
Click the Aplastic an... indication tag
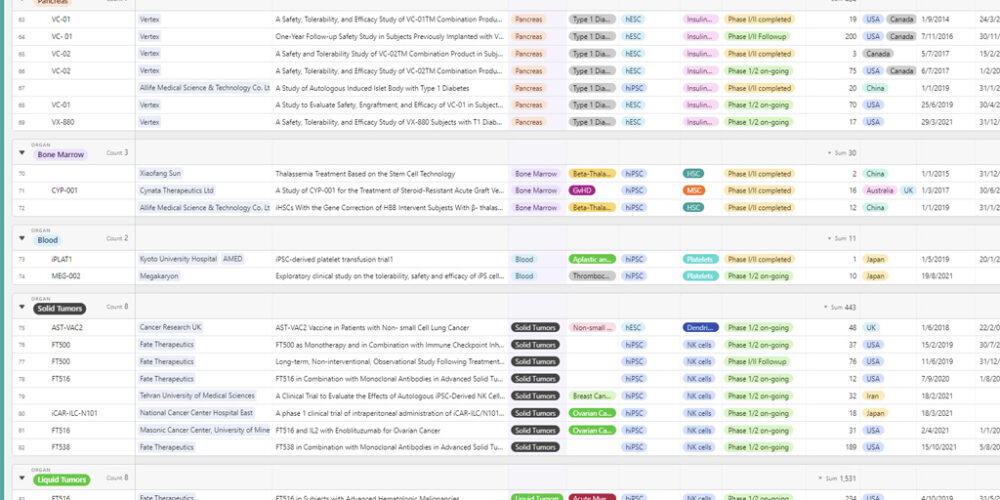click(592, 260)
